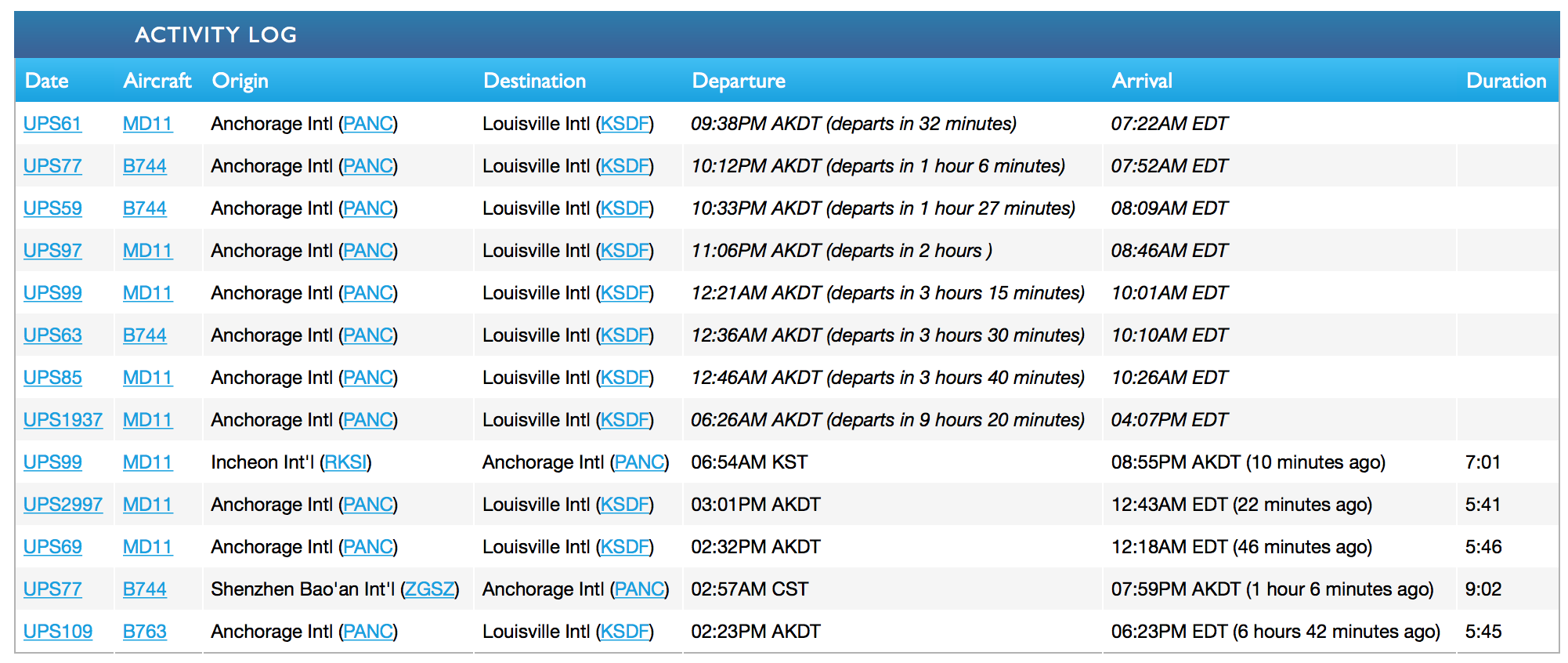Click PANC destination link in Incheon row

[x=639, y=462]
